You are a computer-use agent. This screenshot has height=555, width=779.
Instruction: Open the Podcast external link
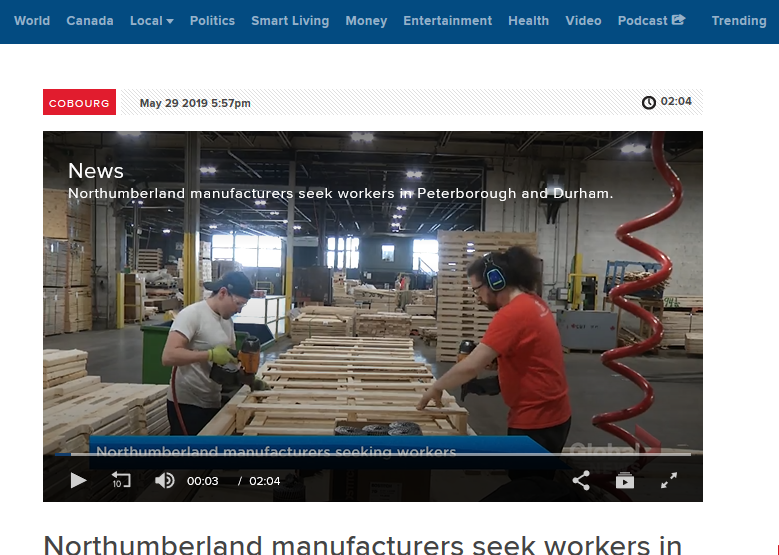pyautogui.click(x=651, y=21)
